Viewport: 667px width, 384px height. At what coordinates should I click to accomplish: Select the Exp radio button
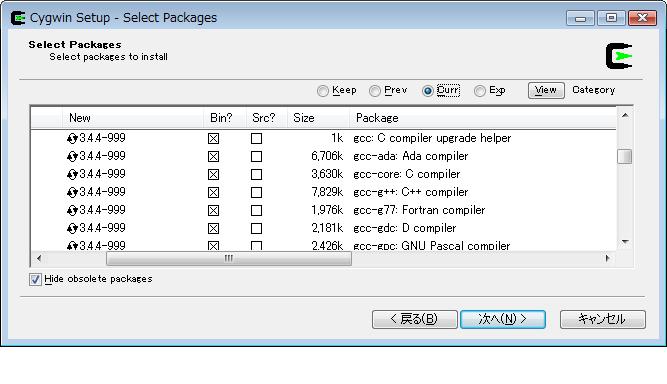[480, 91]
